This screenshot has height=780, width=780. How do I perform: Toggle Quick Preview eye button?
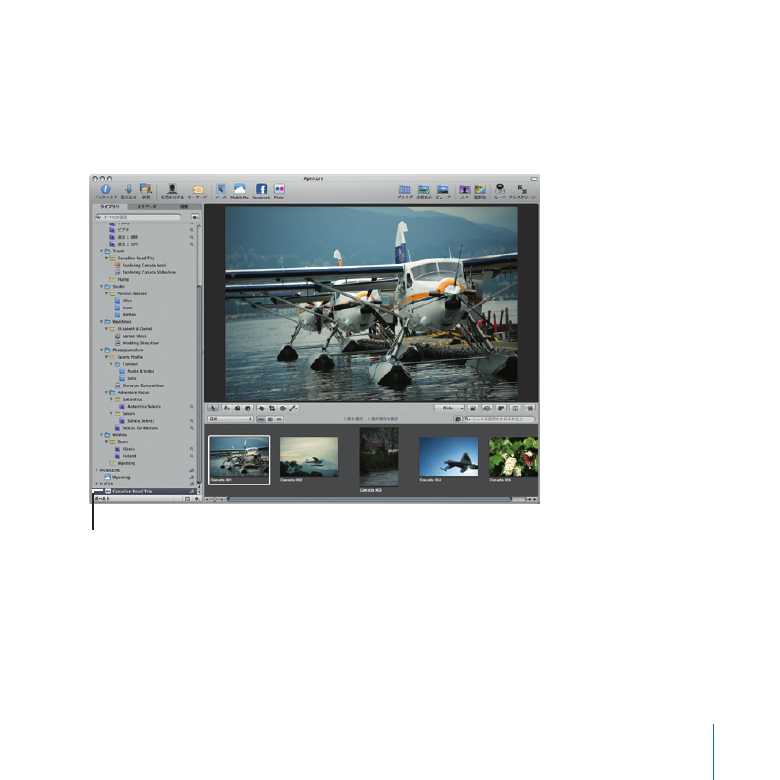(487, 408)
